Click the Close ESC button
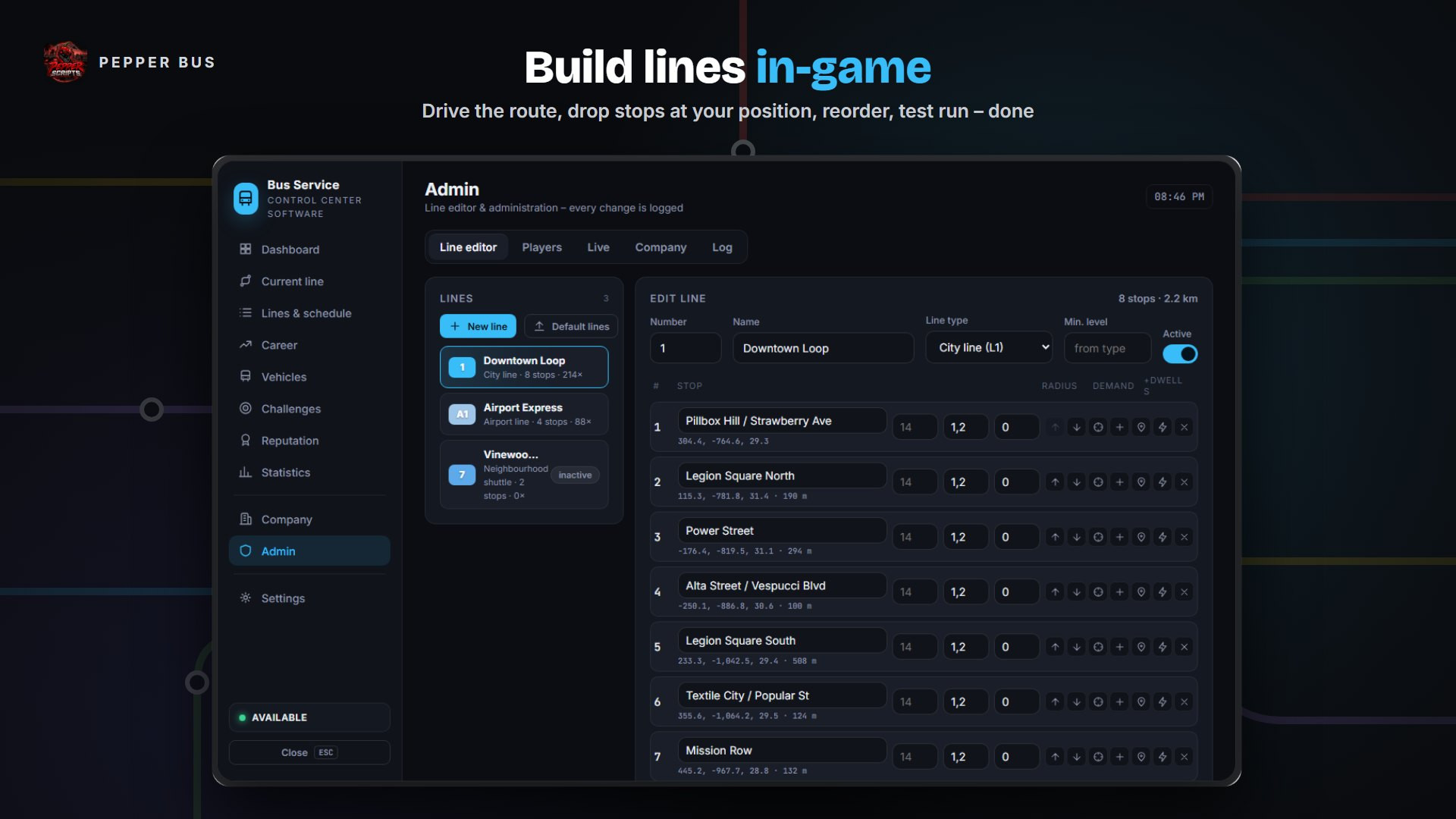The image size is (1456, 819). [309, 752]
